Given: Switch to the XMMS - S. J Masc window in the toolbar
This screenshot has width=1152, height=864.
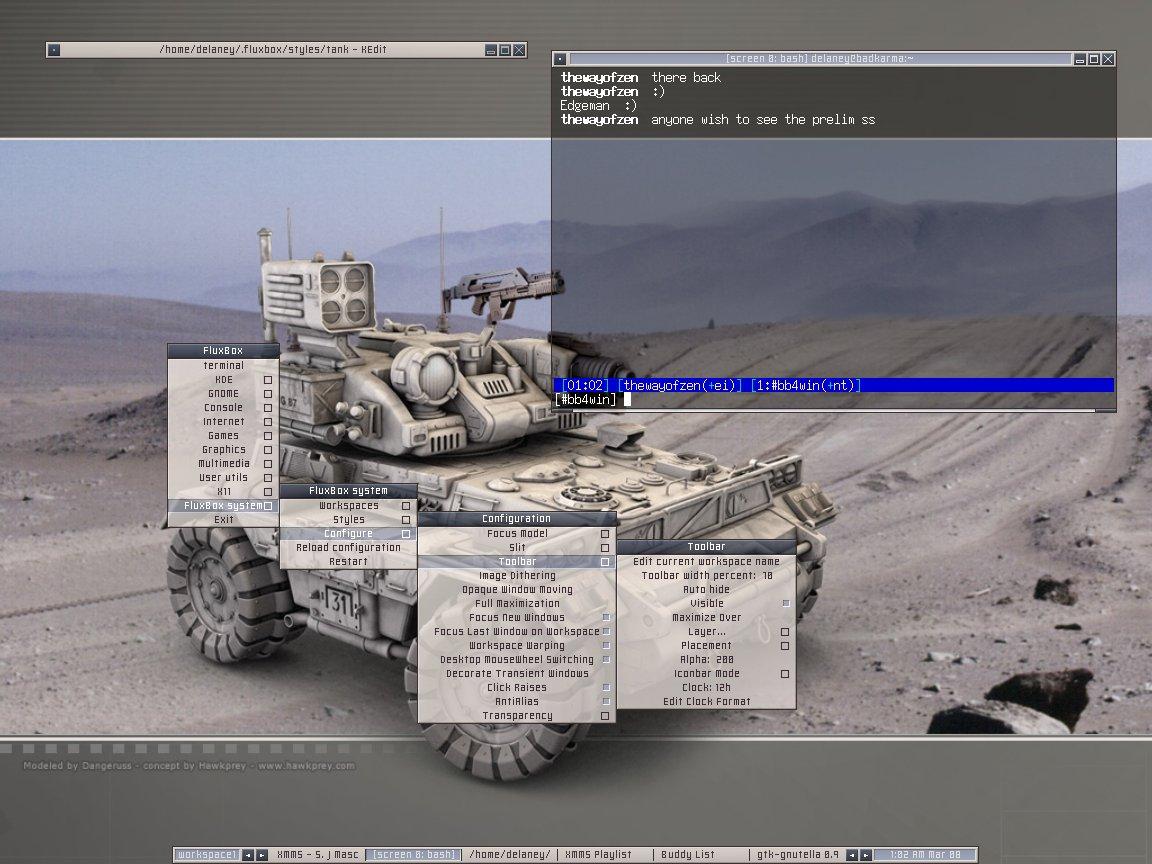Looking at the screenshot, I should pos(317,855).
